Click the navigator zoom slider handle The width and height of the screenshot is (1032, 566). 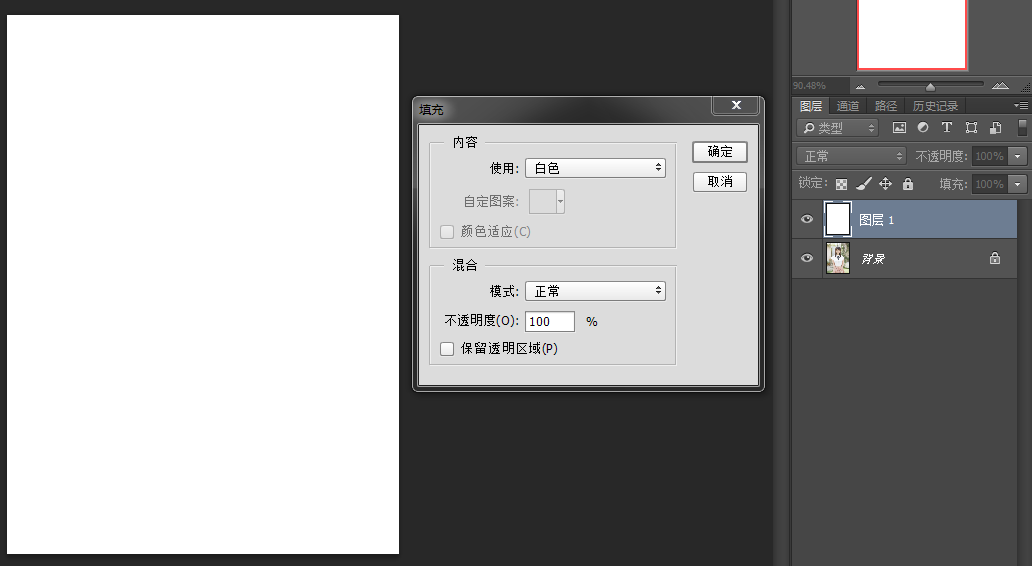[x=930, y=86]
